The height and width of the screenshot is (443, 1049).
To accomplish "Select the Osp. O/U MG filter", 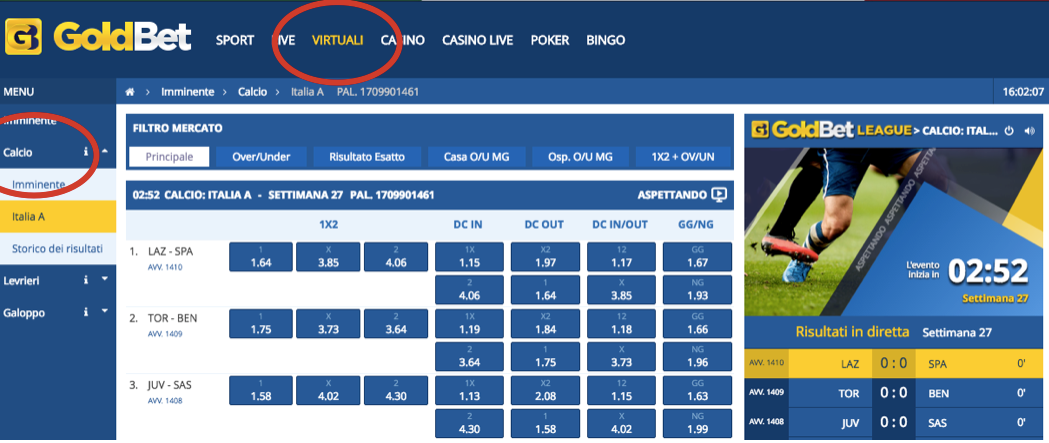I will [x=580, y=157].
